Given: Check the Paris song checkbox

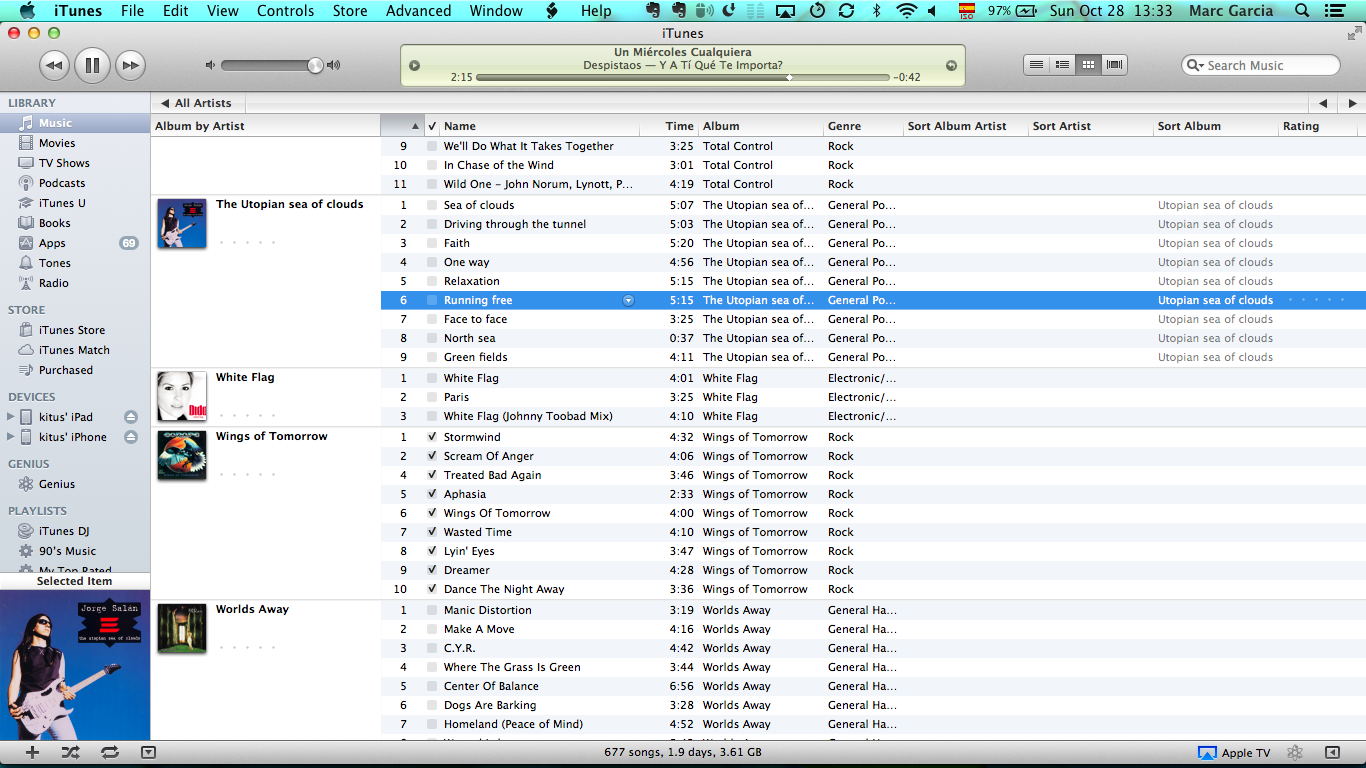Looking at the screenshot, I should coord(432,397).
